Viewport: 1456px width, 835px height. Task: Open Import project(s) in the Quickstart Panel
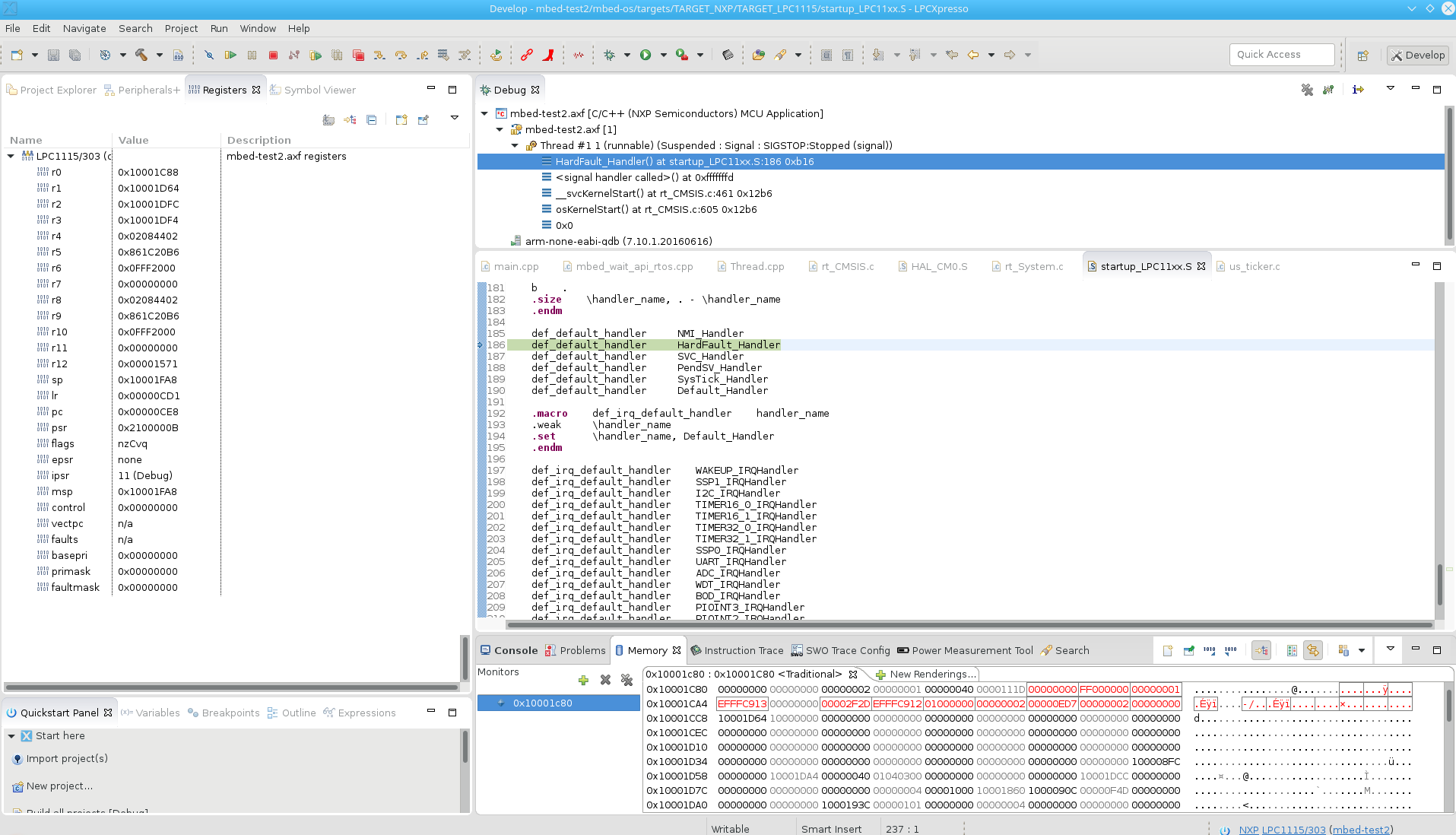pyautogui.click(x=66, y=758)
